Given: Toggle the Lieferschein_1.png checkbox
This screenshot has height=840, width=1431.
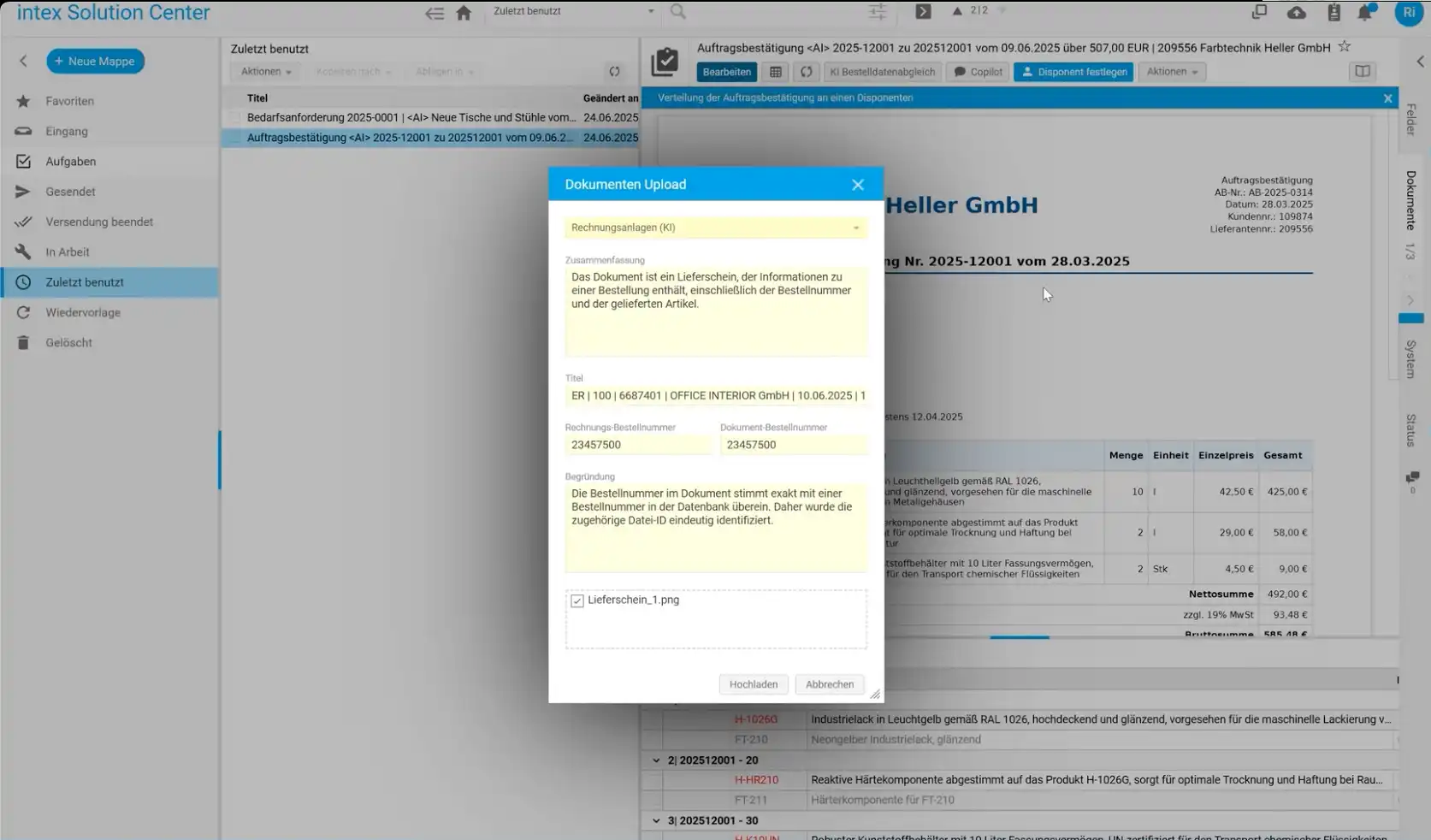Looking at the screenshot, I should (577, 601).
